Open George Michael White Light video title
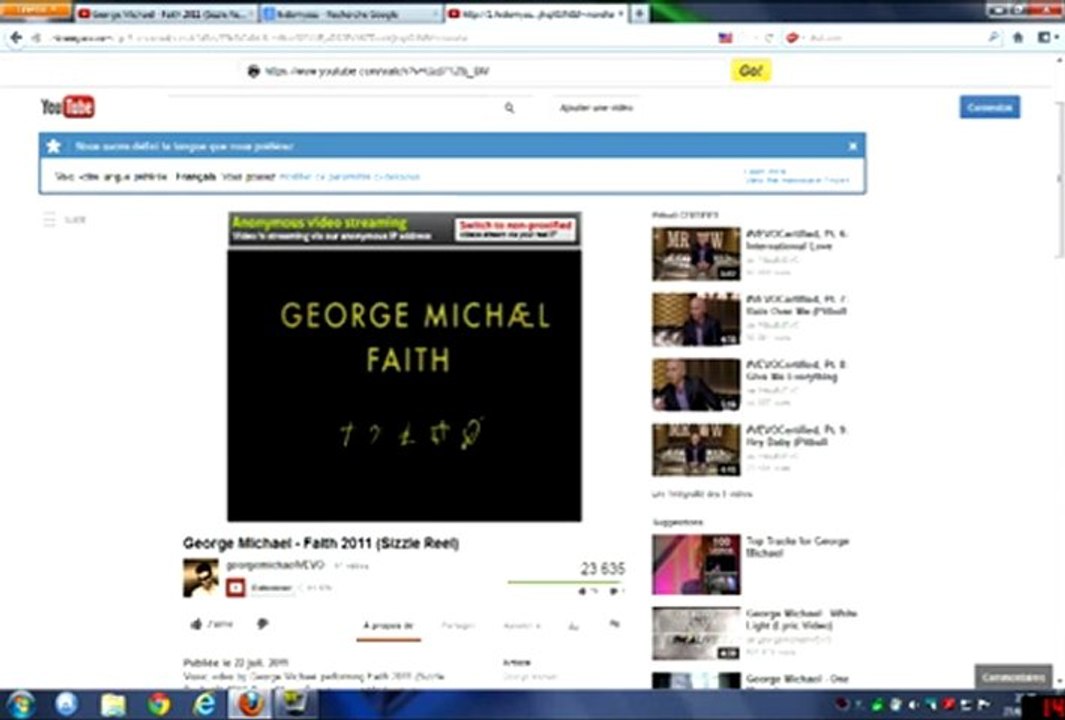 [801, 619]
